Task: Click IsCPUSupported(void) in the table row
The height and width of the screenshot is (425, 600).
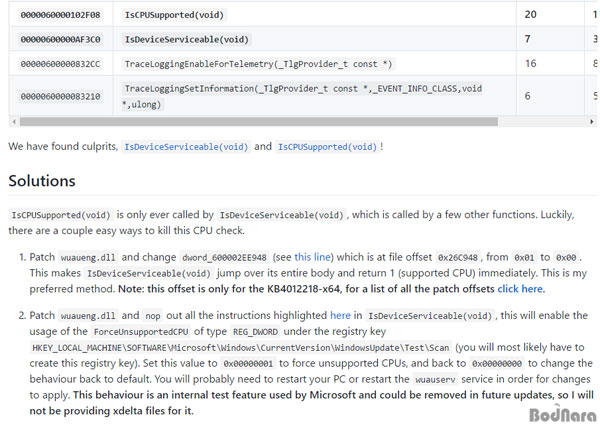Action: point(174,15)
